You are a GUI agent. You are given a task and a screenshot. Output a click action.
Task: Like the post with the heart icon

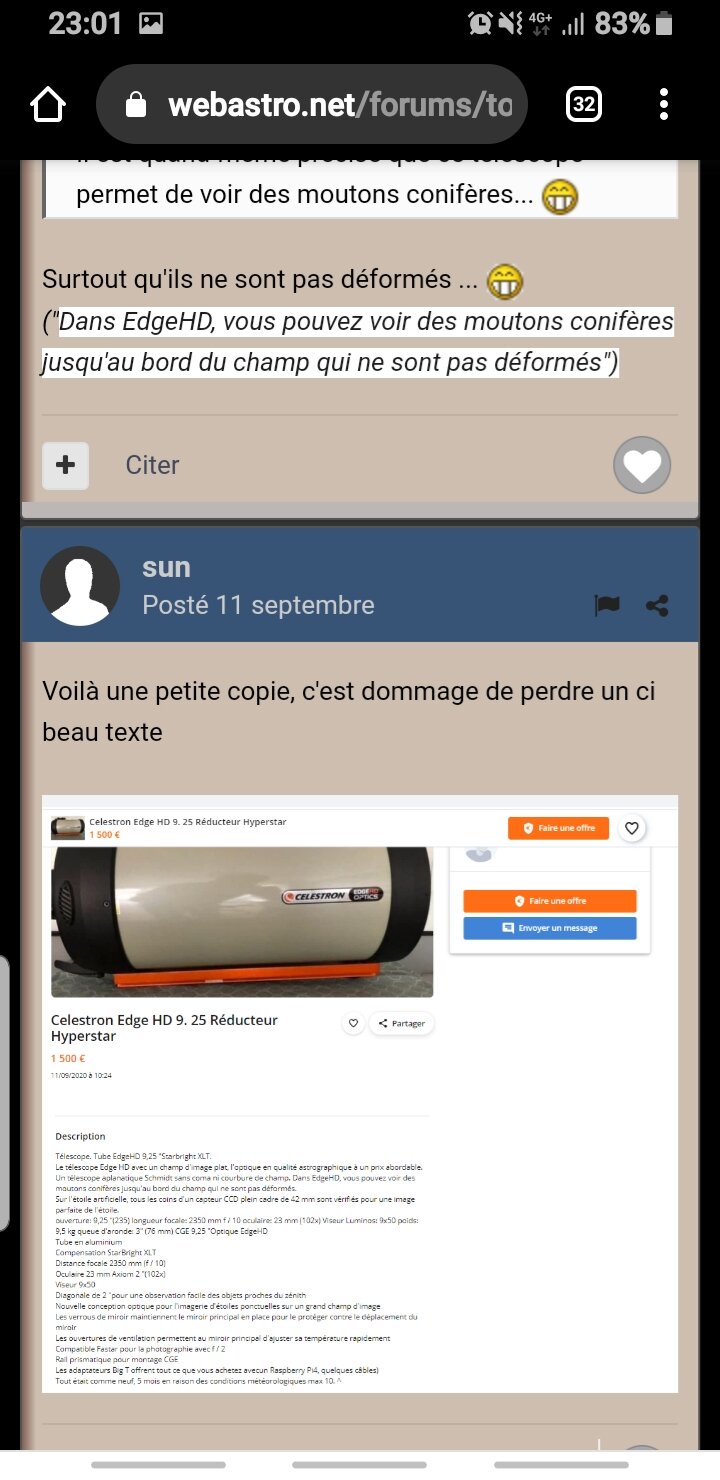[642, 465]
